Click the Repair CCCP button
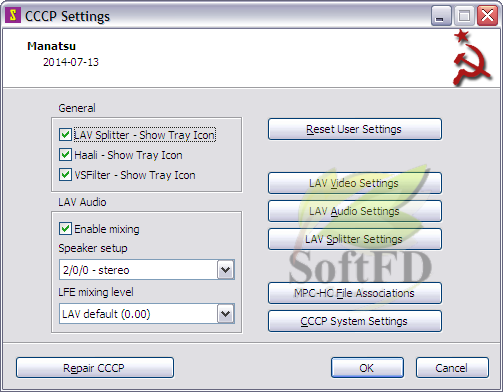 95,368
